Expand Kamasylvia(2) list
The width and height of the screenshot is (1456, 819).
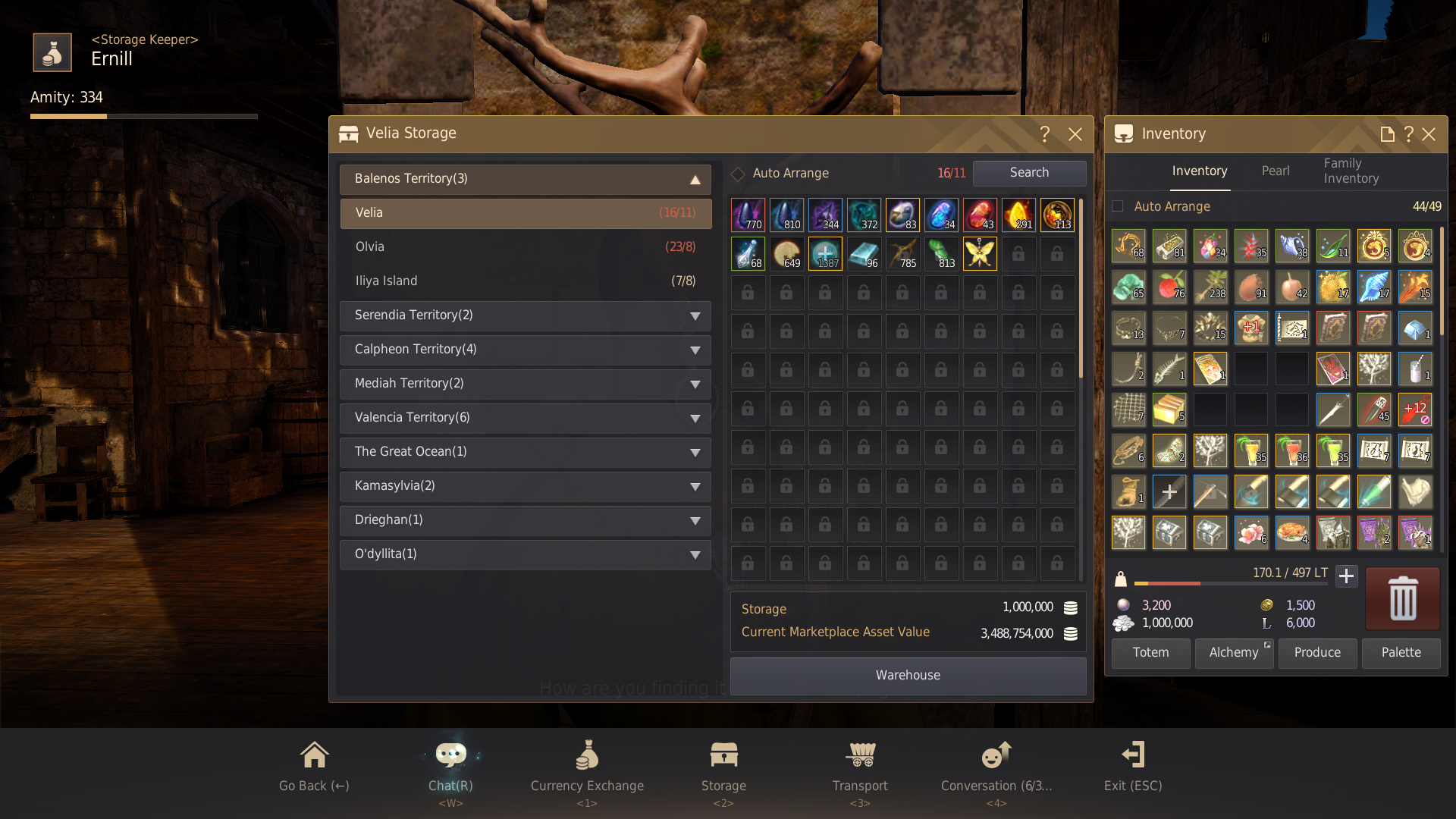coord(526,487)
